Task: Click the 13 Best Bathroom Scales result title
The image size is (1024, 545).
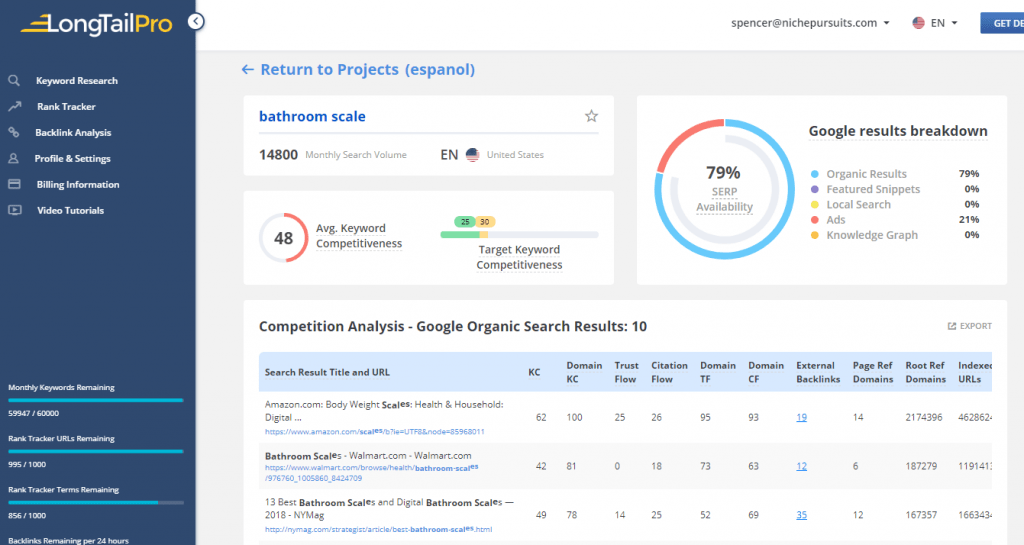Action: [x=389, y=508]
